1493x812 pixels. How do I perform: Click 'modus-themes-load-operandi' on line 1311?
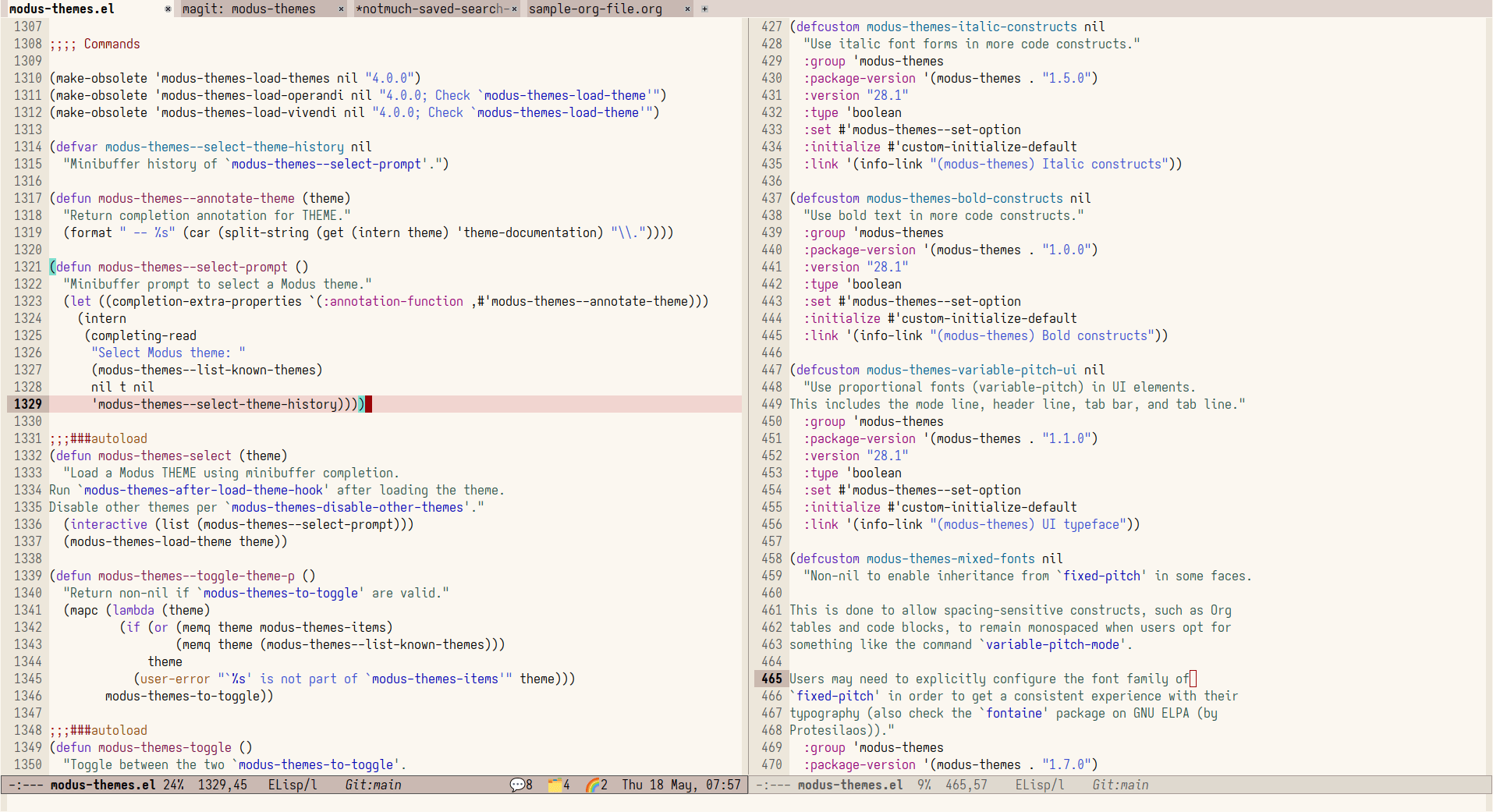pos(252,95)
